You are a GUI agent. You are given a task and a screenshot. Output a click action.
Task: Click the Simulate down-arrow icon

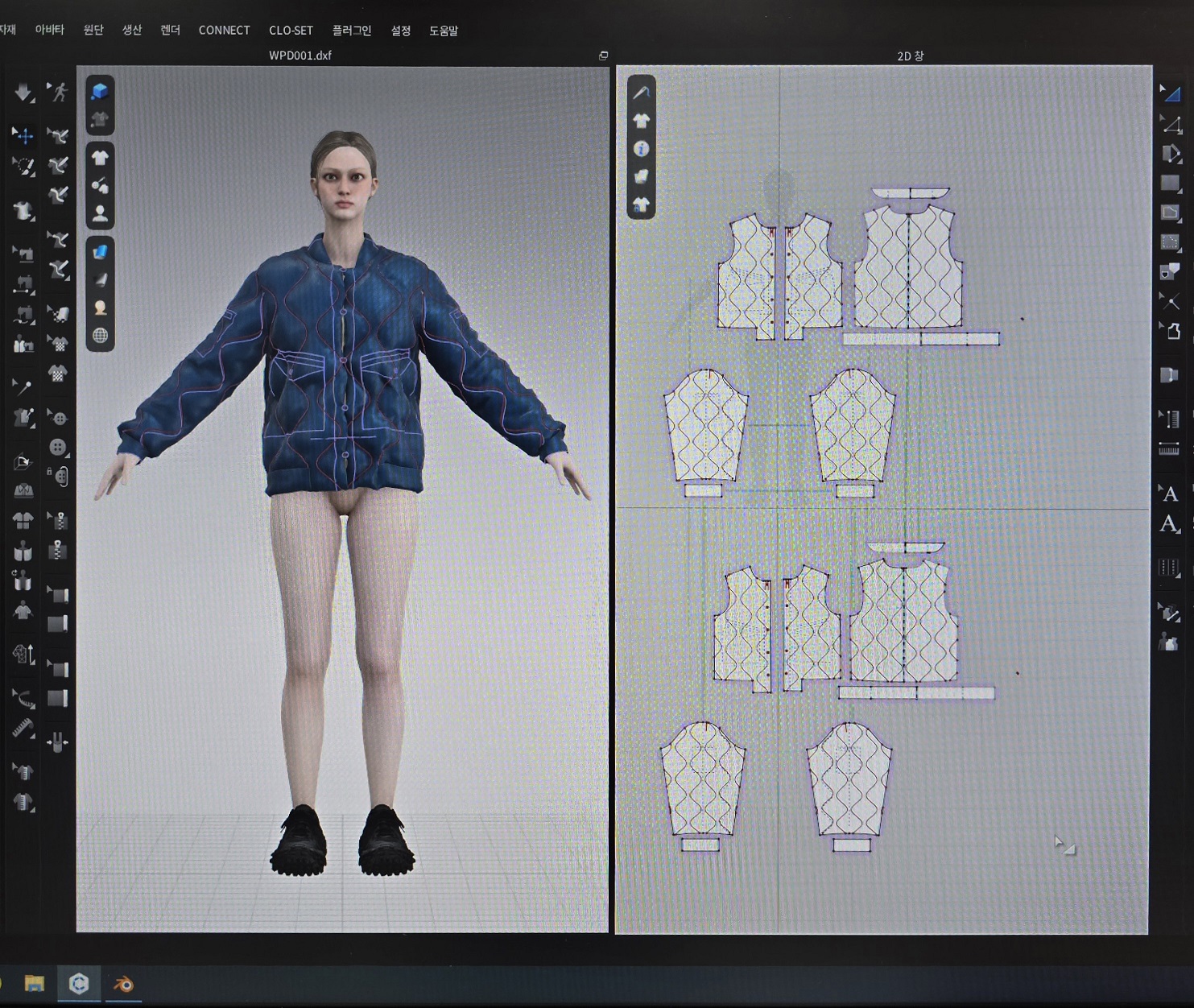coord(23,93)
